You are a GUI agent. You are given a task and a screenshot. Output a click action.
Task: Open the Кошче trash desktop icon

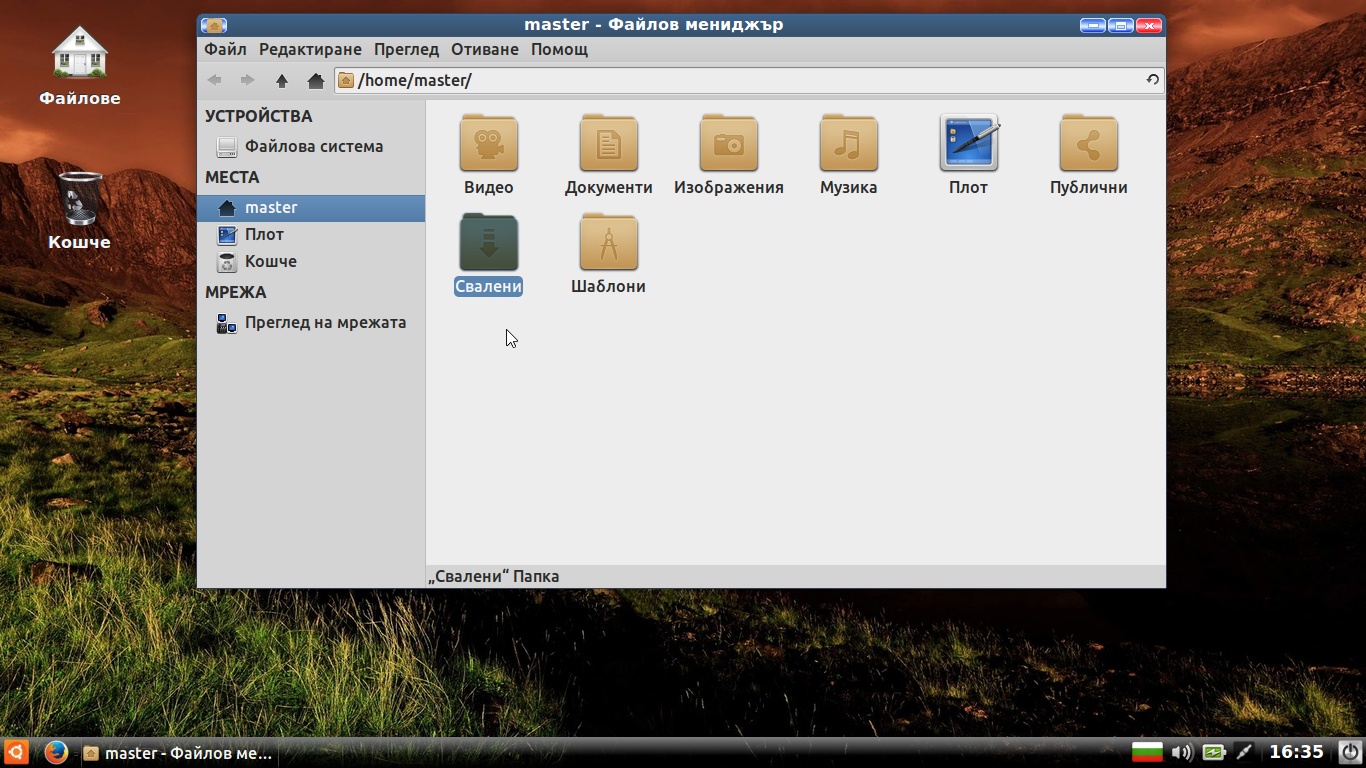point(80,210)
